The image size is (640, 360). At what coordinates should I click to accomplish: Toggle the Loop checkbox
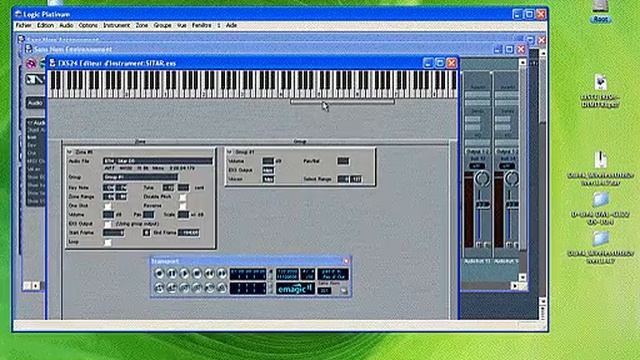(107, 242)
